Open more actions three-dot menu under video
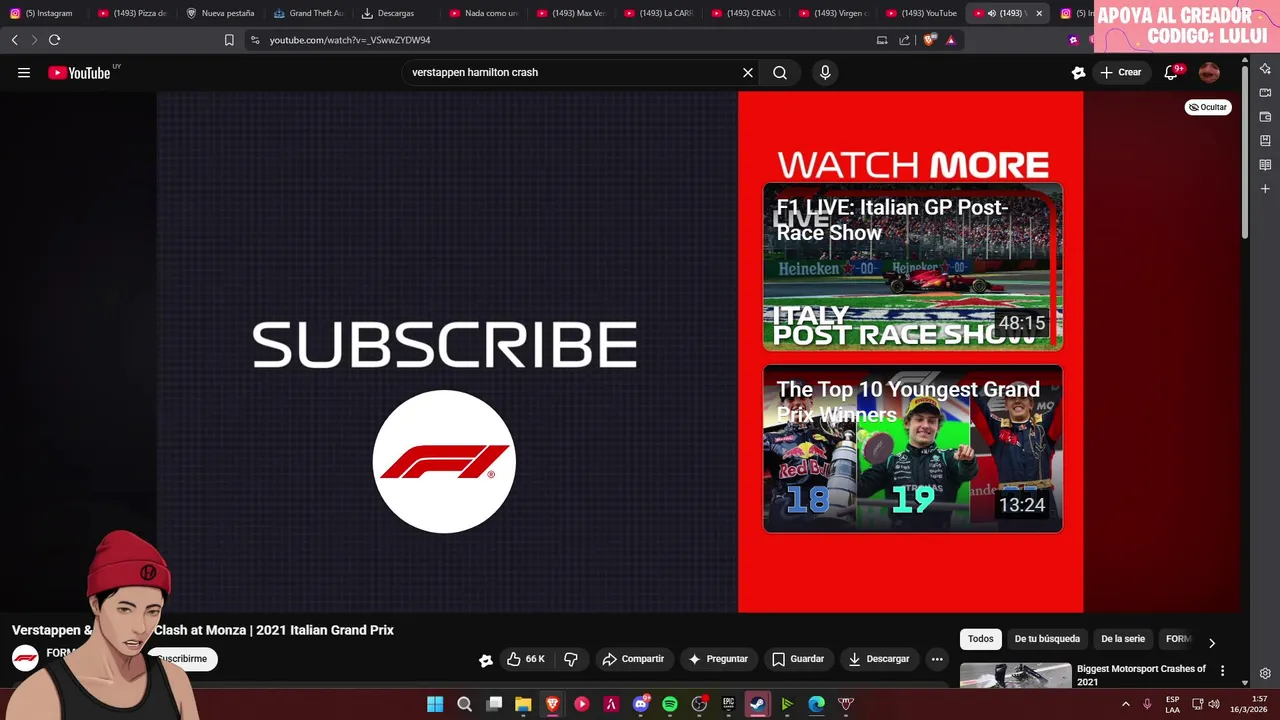The image size is (1280, 720). click(937, 659)
